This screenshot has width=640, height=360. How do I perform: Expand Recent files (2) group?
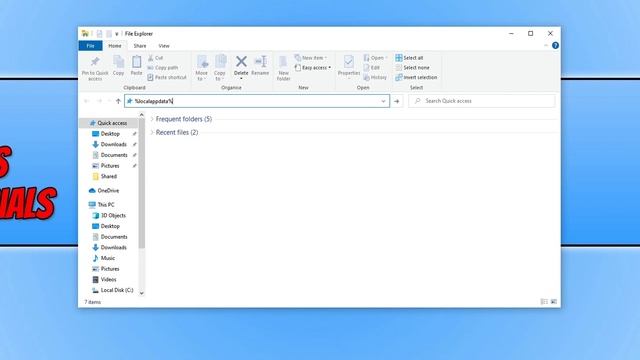[x=152, y=132]
